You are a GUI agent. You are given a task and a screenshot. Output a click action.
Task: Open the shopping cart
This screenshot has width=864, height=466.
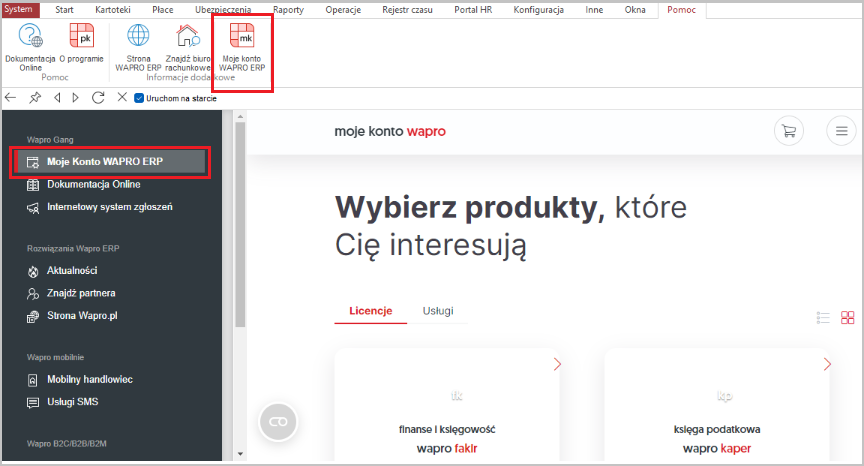(789, 131)
